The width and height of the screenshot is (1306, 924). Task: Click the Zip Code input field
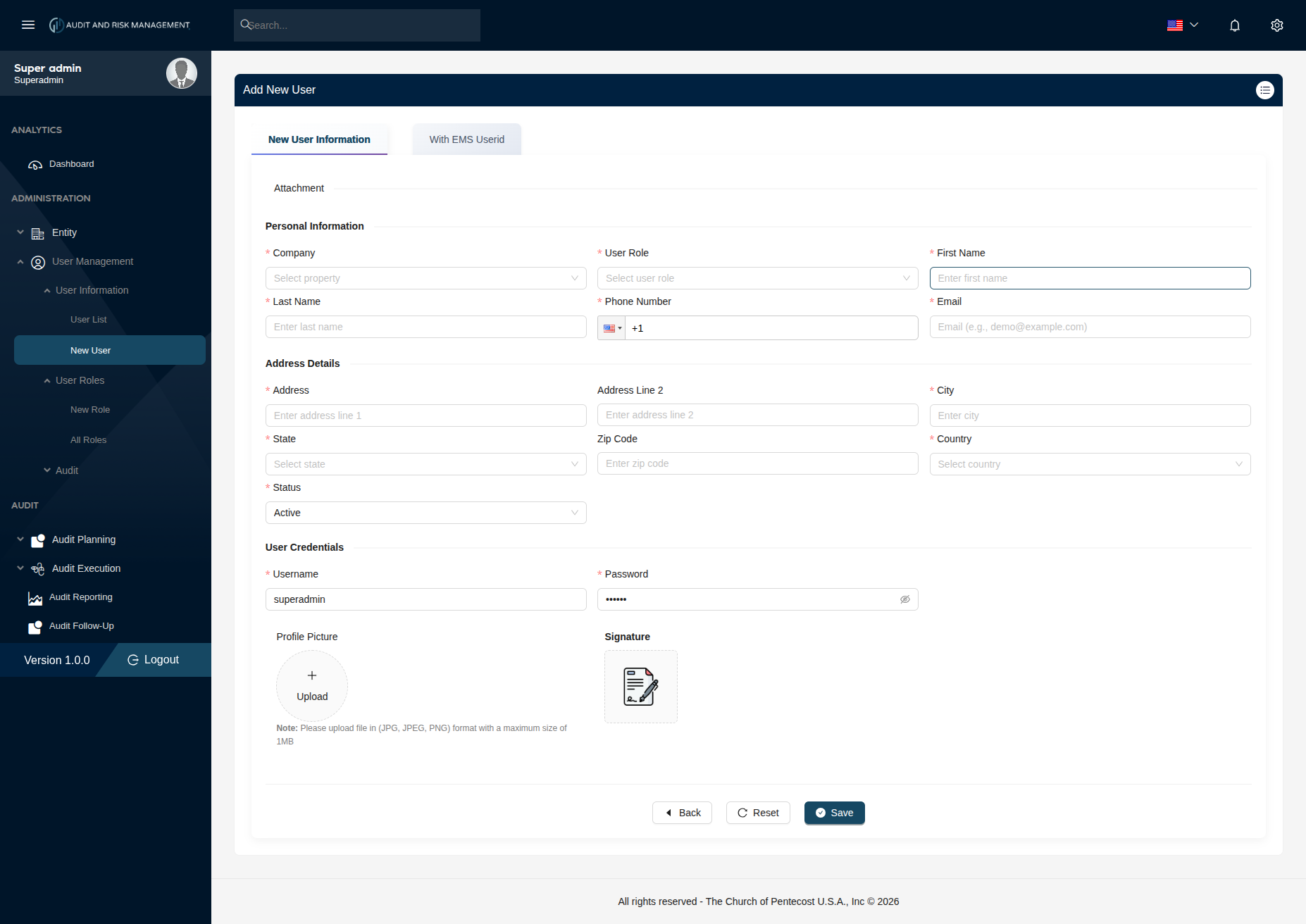[x=758, y=463]
